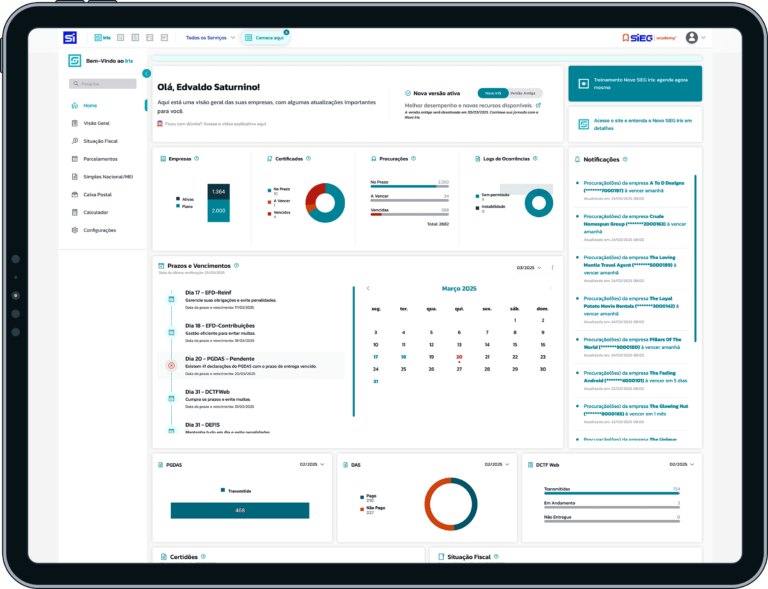
Task: Click the info icon beside Notificações
Action: 627,159
